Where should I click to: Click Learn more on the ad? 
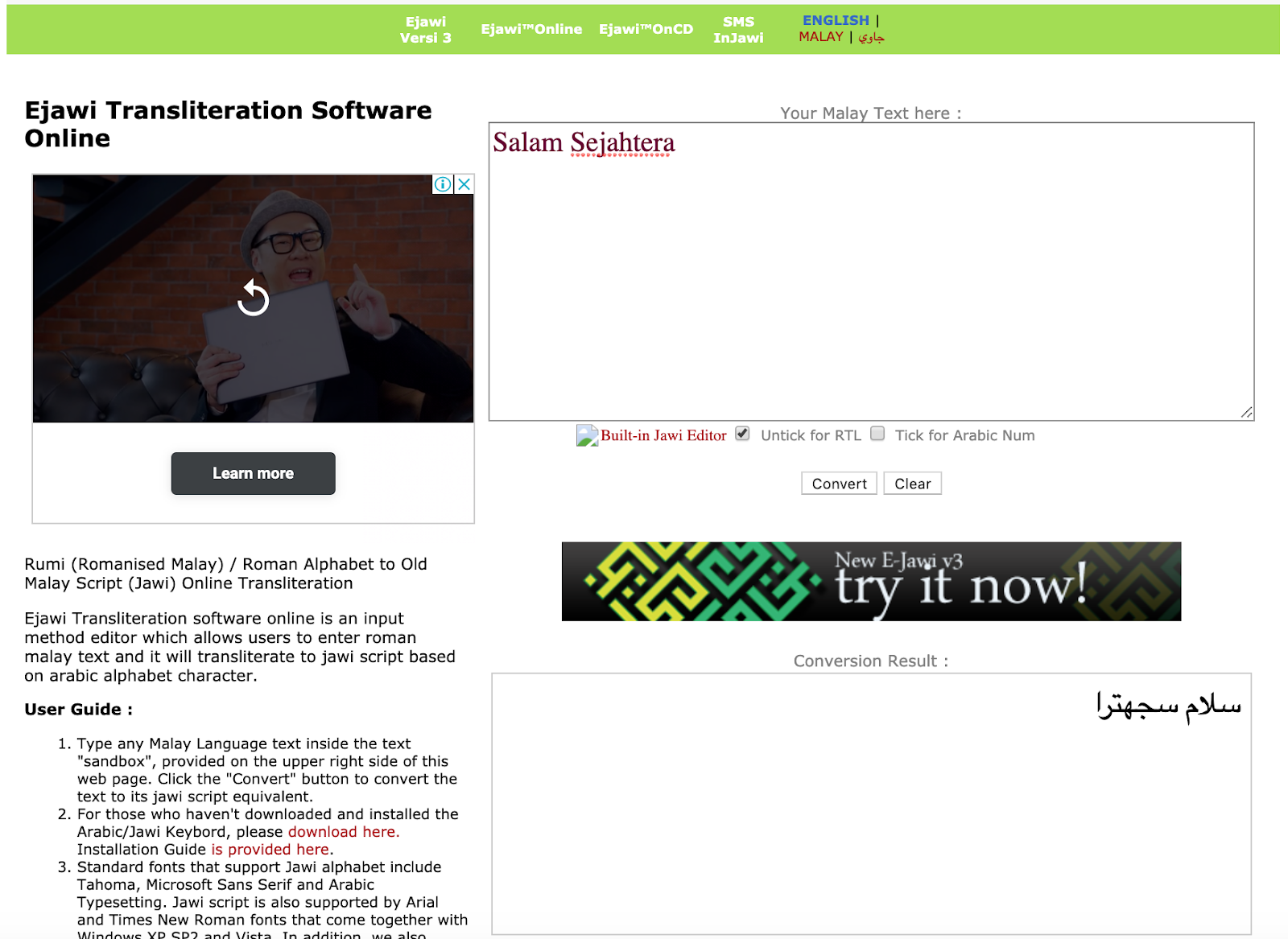(x=253, y=473)
